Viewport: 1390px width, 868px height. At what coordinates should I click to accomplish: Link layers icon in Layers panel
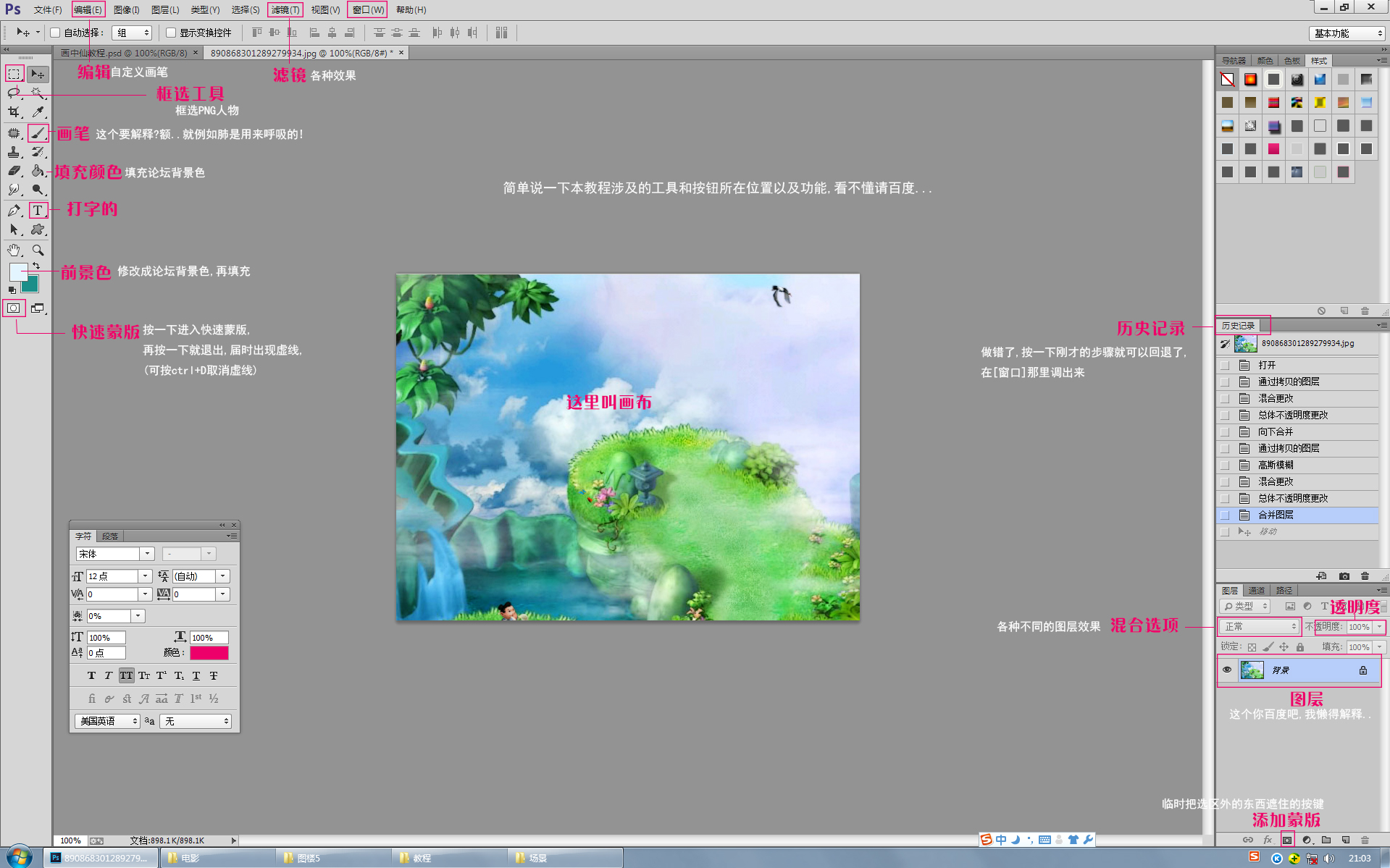pyautogui.click(x=1248, y=840)
